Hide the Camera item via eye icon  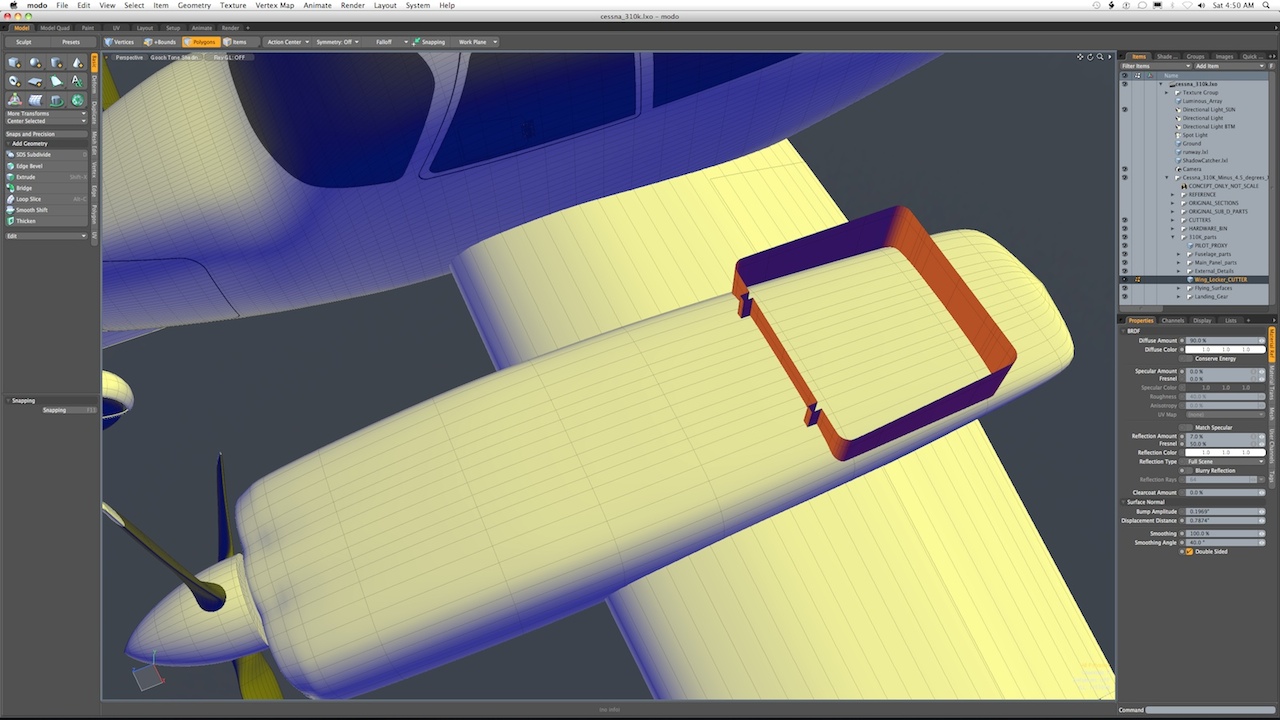tap(1124, 169)
